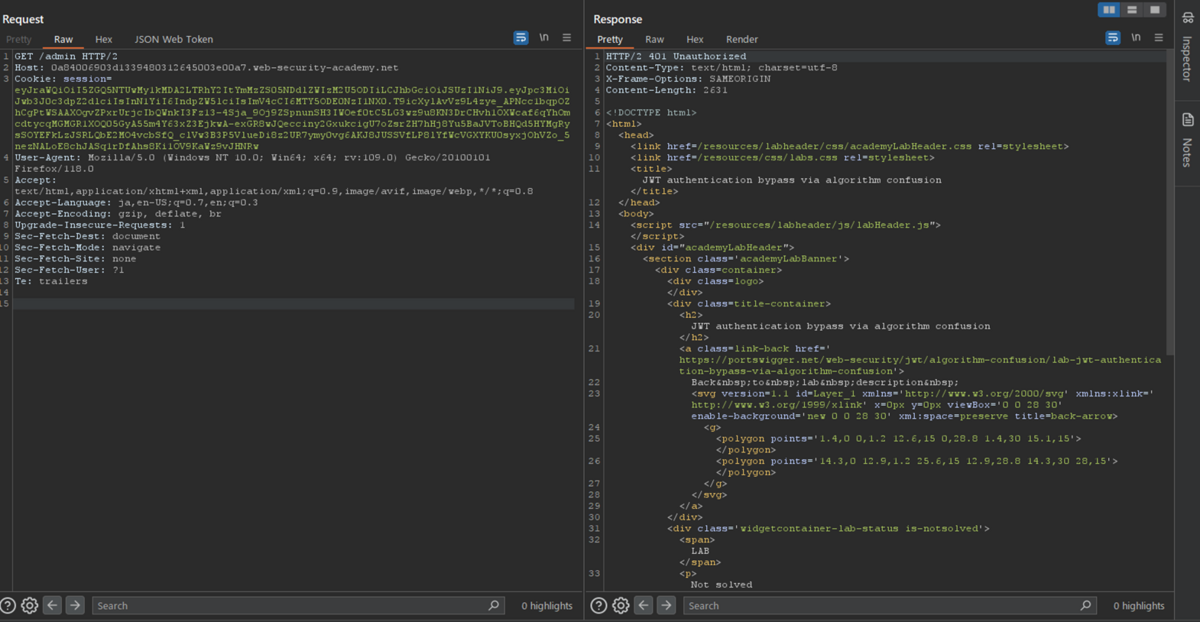Click the Response search input field

click(x=889, y=605)
